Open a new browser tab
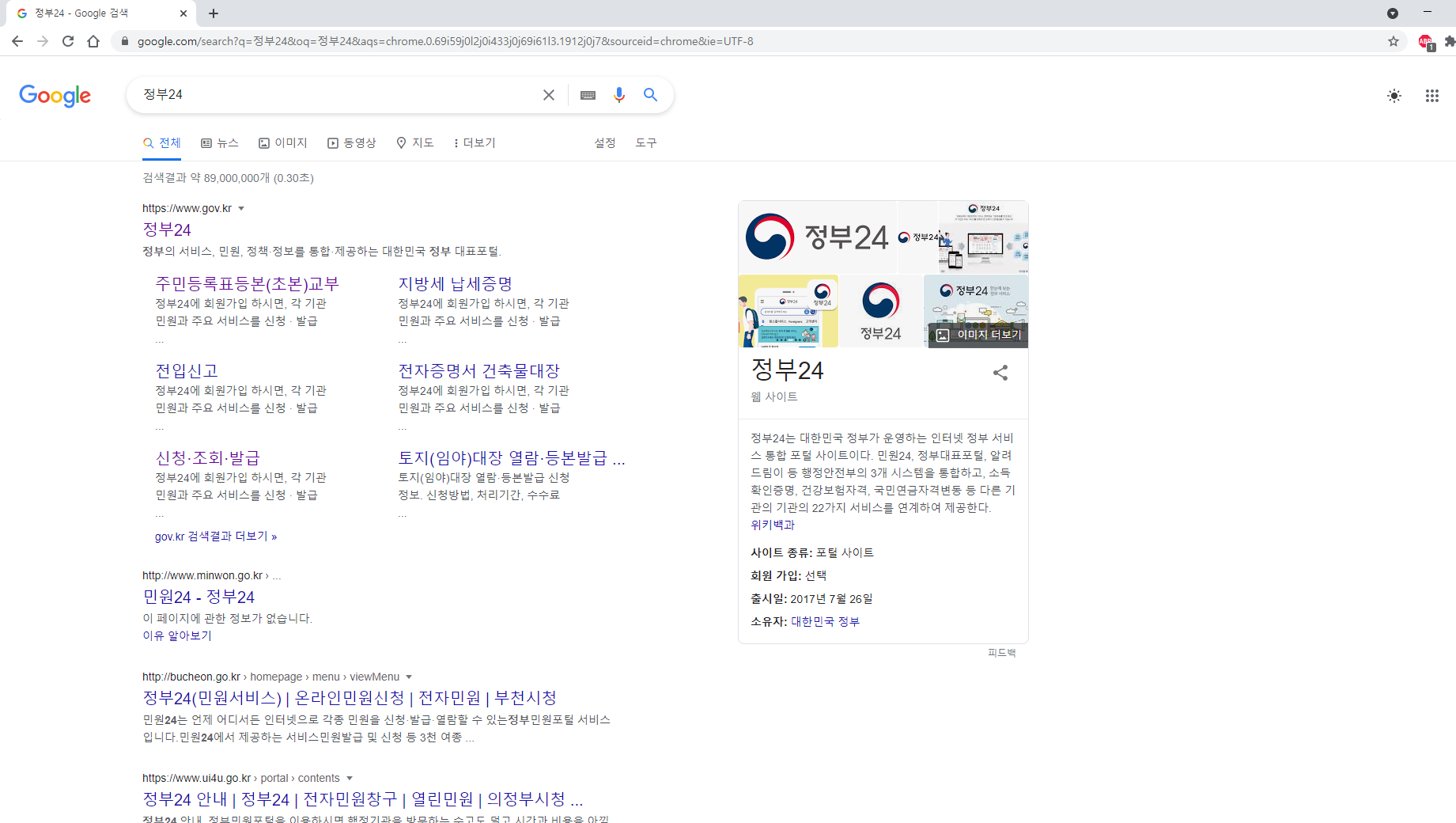Image resolution: width=1456 pixels, height=823 pixels. (214, 13)
